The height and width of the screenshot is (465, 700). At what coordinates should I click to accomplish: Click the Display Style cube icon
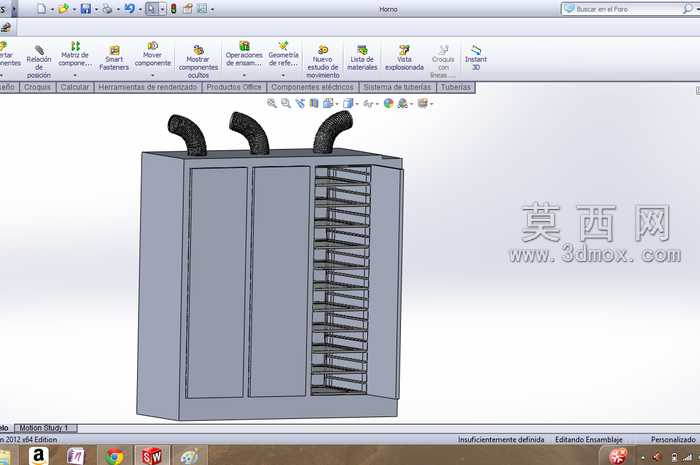(x=348, y=103)
